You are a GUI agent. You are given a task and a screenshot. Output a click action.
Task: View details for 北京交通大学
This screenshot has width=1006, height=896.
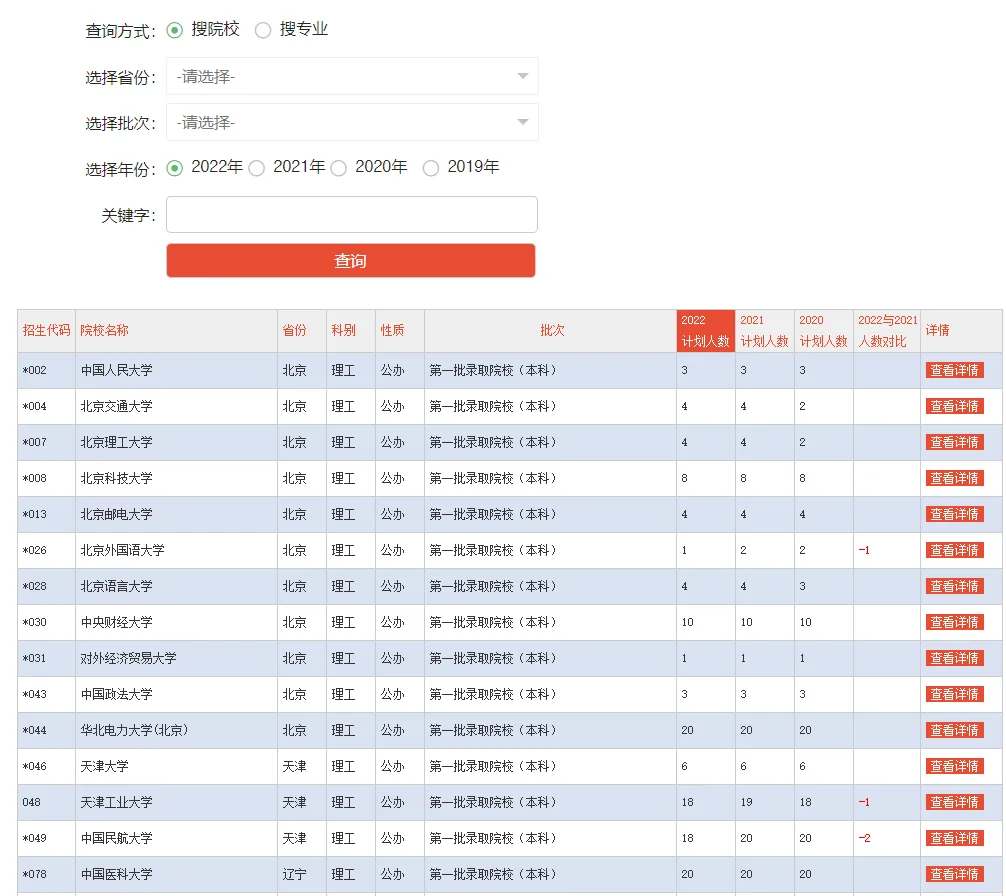(955, 406)
